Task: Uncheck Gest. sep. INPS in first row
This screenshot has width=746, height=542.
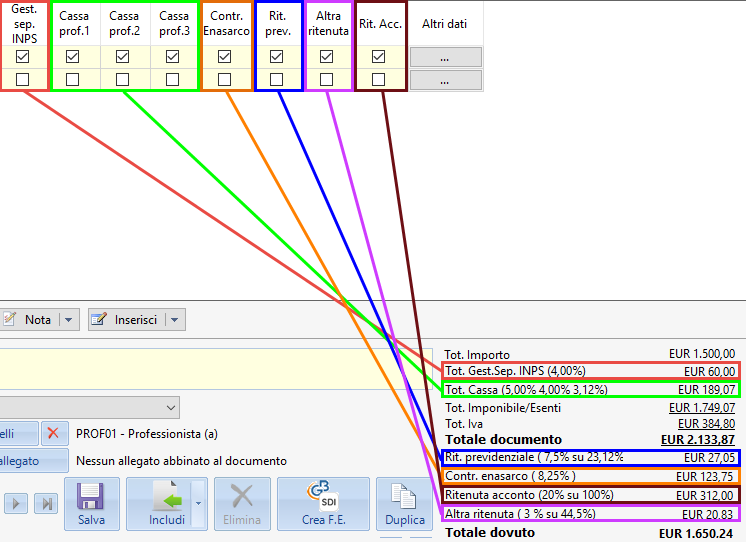Action: (22, 57)
